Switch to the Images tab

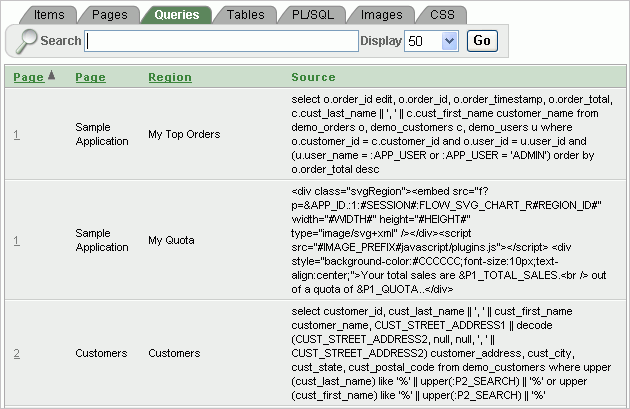click(x=382, y=15)
